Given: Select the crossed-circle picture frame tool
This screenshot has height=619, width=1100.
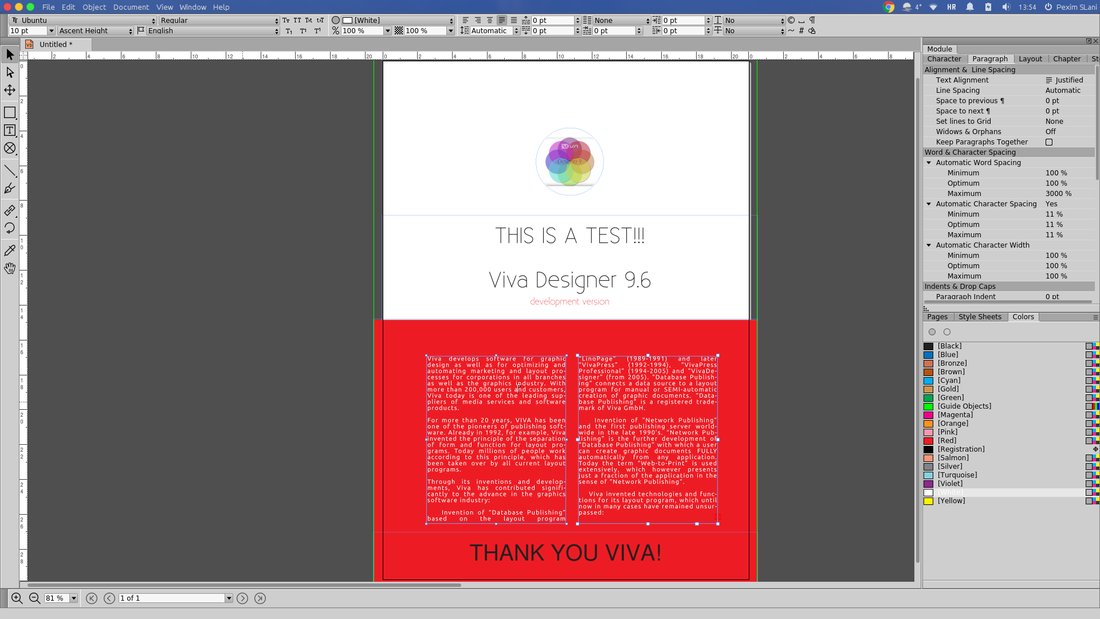Looking at the screenshot, I should (10, 148).
